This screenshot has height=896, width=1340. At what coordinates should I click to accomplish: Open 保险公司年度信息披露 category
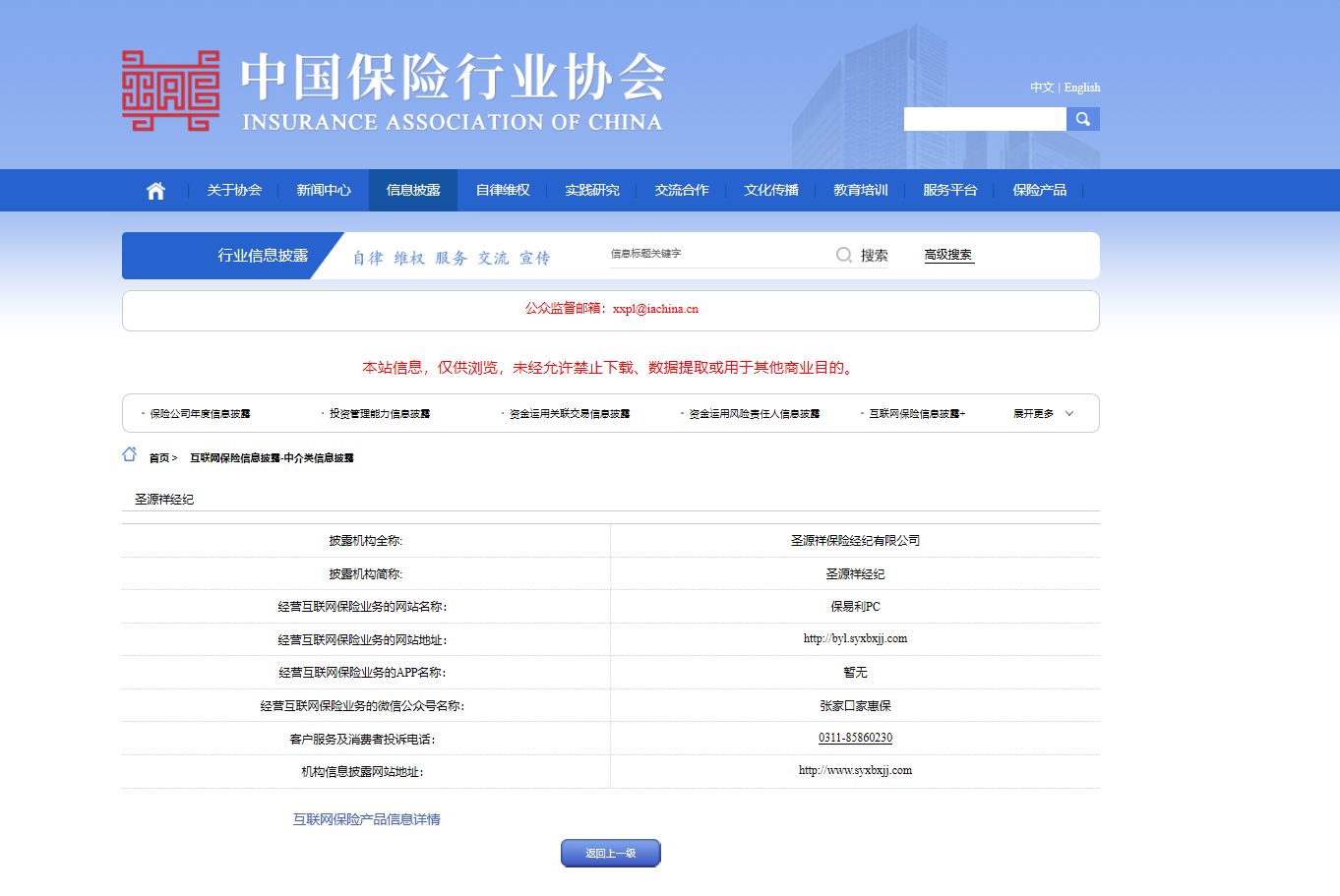(x=200, y=414)
